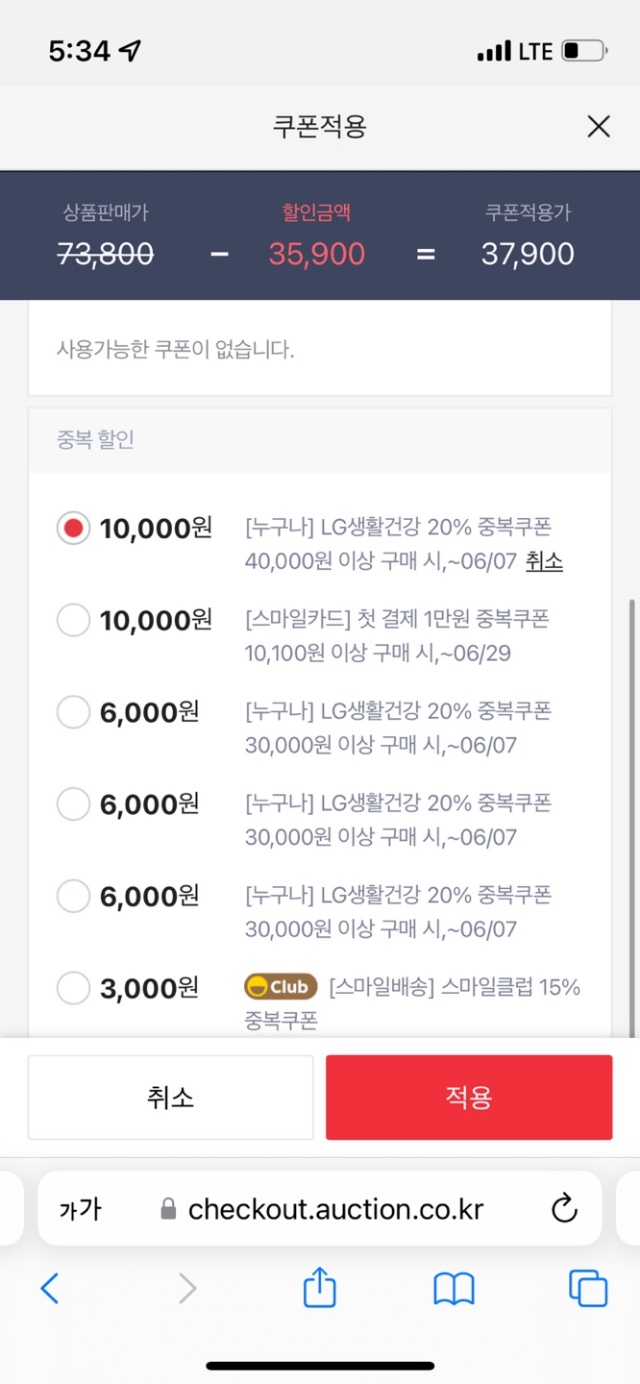This screenshot has width=640, height=1384.
Task: Open Safari bookmarks book icon
Action: coord(454,1289)
